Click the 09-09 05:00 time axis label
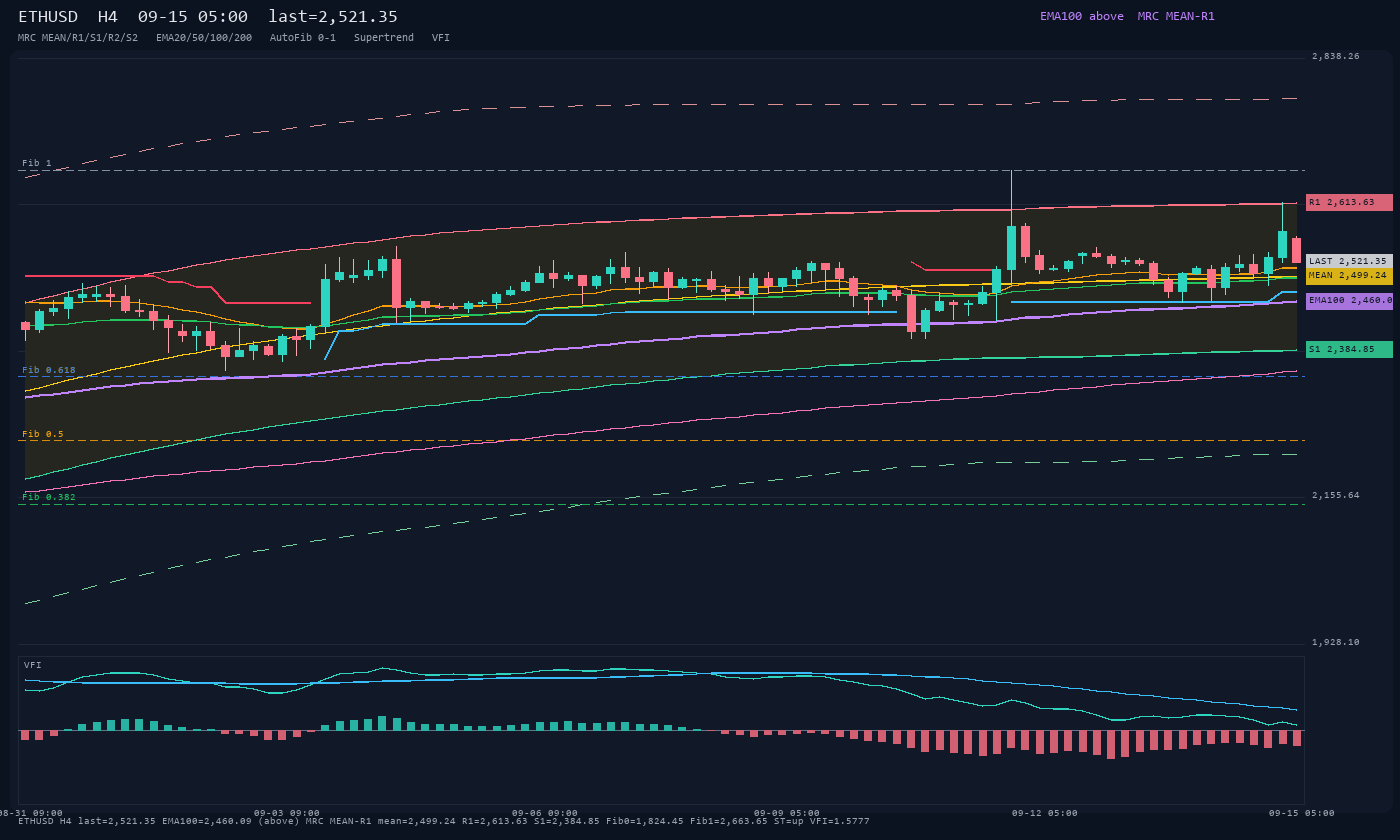This screenshot has height=840, width=1400. point(787,813)
